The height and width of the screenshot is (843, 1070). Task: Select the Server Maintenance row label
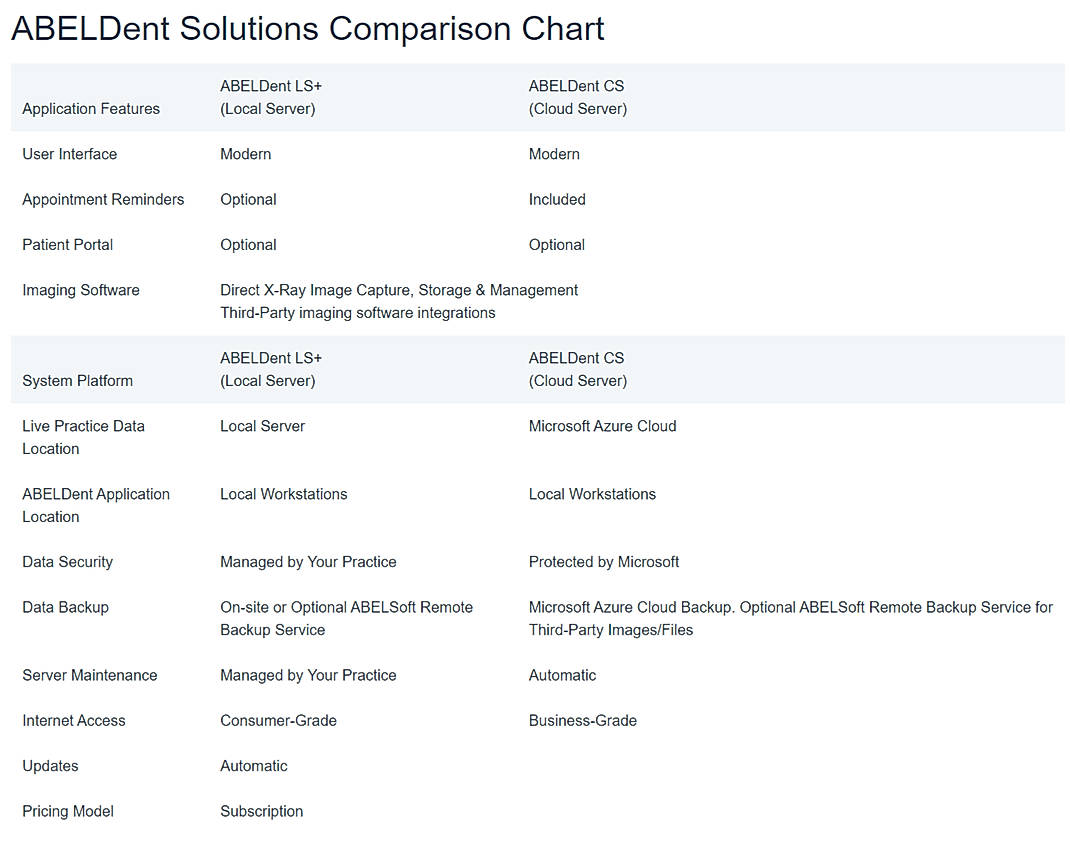(x=89, y=675)
